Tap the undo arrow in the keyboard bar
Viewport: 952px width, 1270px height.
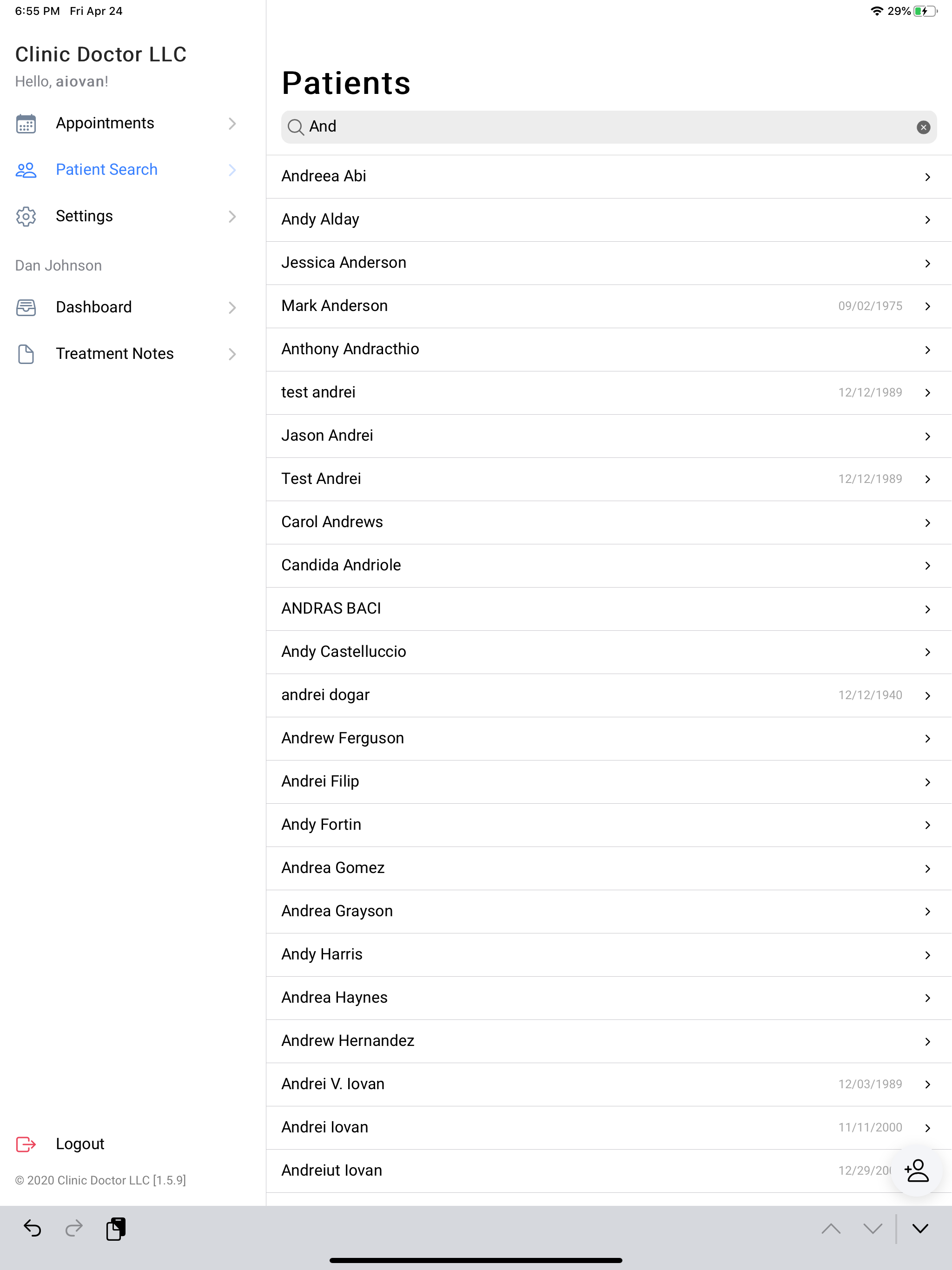(x=32, y=1228)
